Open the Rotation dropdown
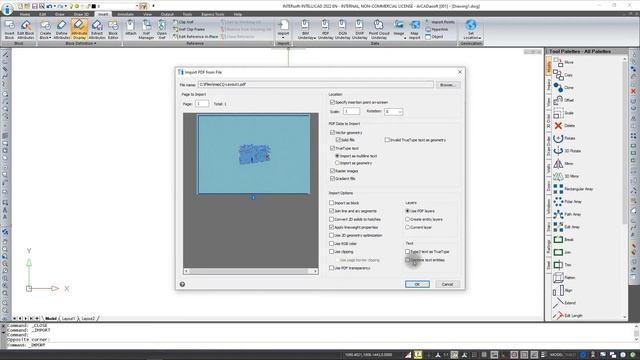This screenshot has width=640, height=360. click(400, 111)
